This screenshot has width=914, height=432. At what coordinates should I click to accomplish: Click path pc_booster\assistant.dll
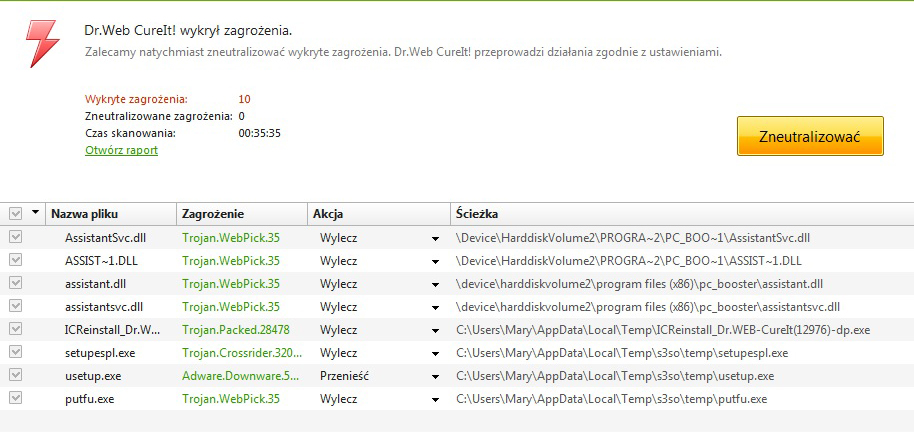pos(639,284)
